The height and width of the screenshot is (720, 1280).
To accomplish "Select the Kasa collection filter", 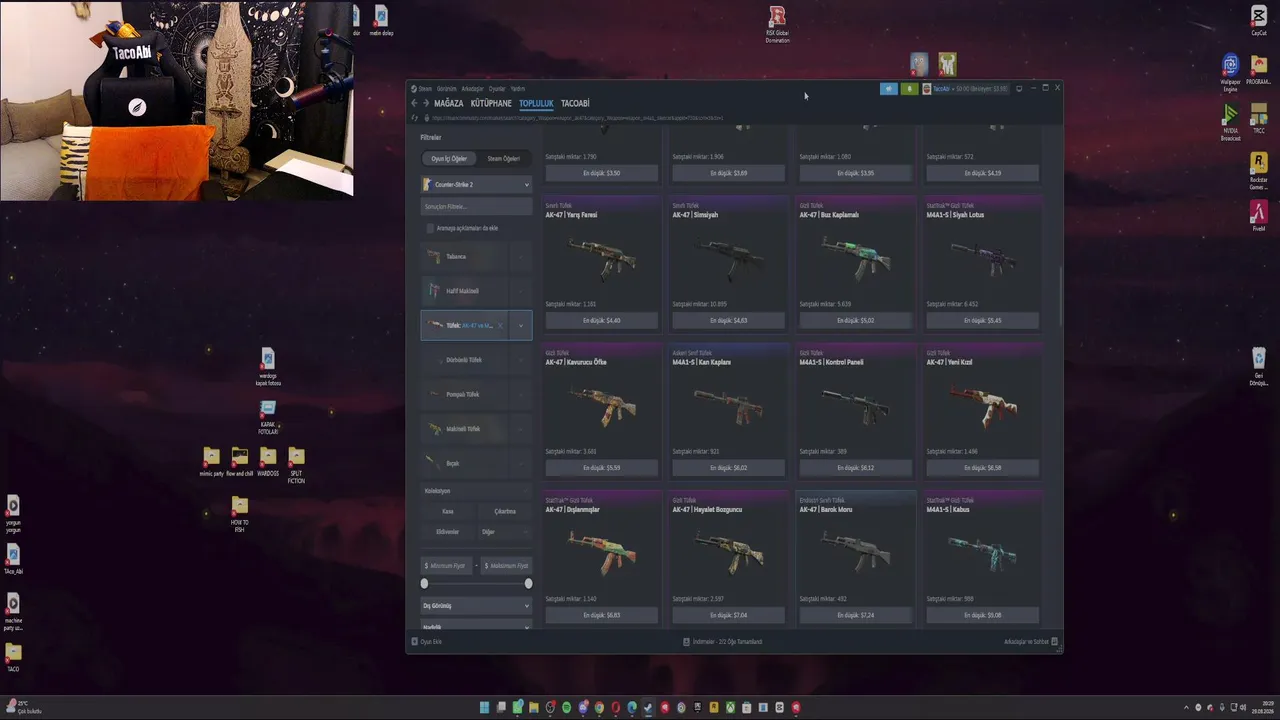I will pos(448,511).
